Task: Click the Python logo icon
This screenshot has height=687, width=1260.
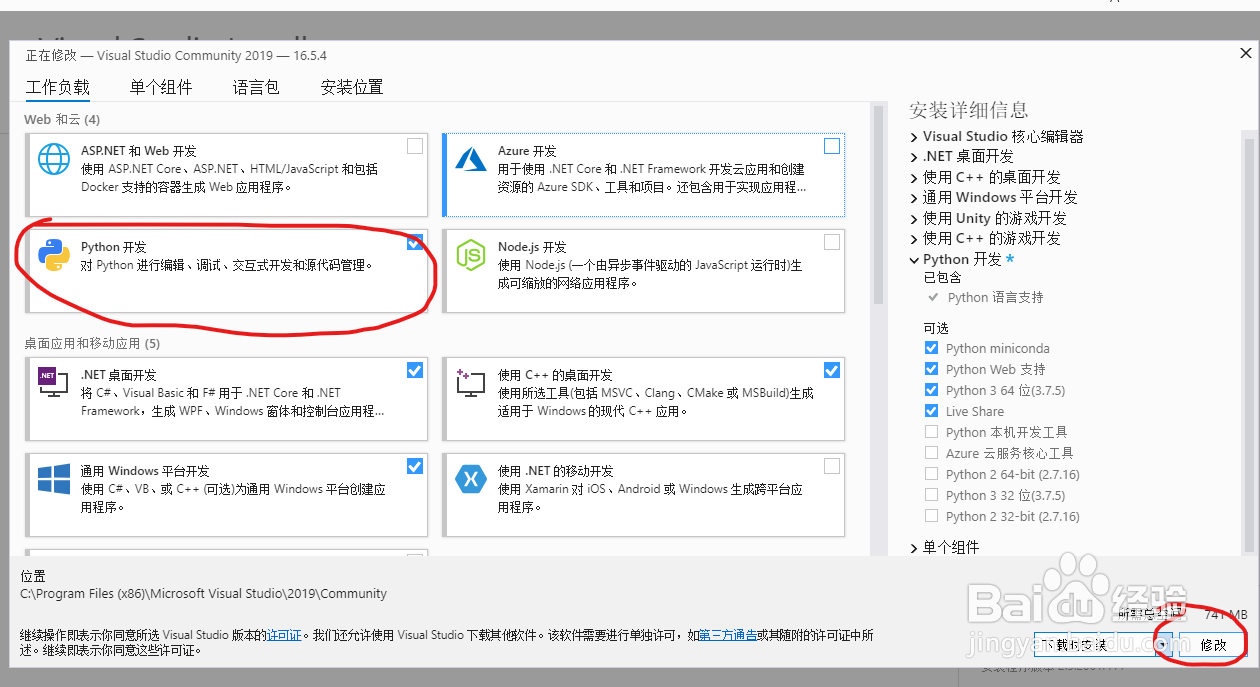Action: coord(53,255)
